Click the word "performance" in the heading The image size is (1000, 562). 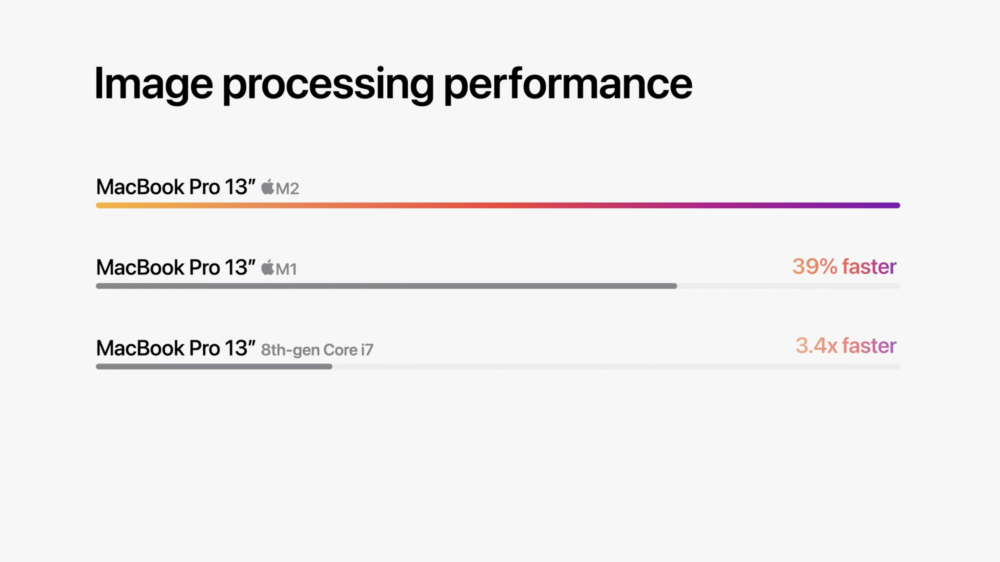coord(568,85)
